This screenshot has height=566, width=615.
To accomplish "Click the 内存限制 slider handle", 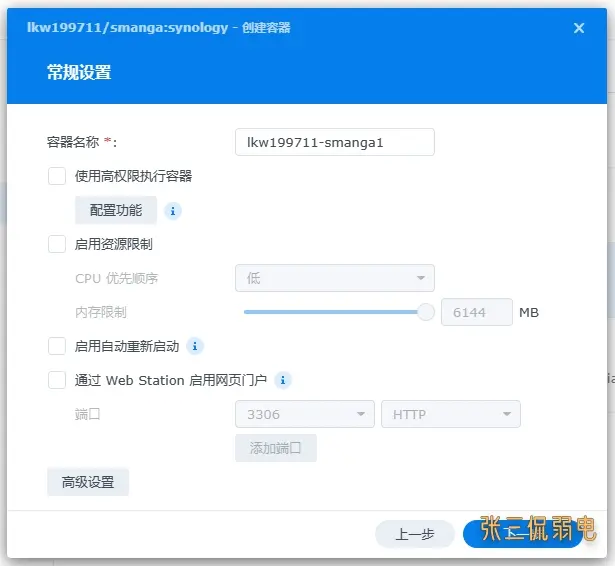I will point(426,312).
